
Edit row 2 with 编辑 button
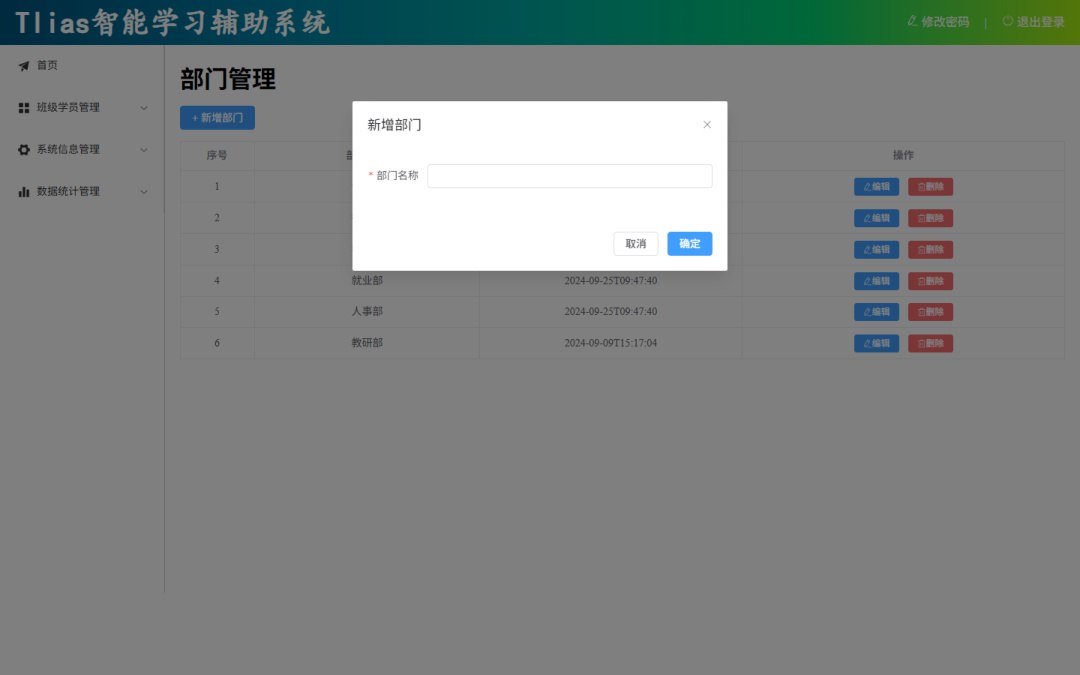pyautogui.click(x=876, y=218)
